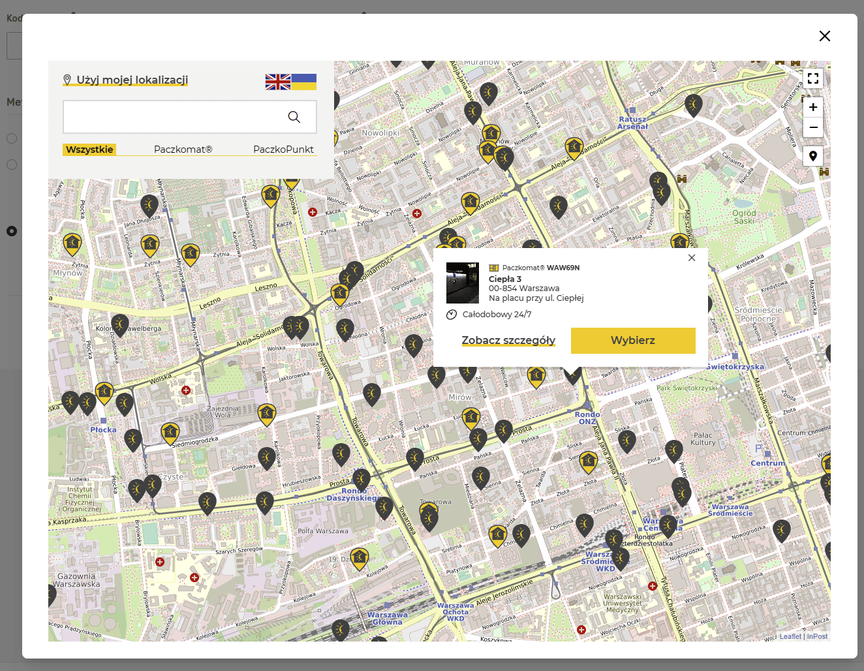Screen dimensions: 864x671
Task: Select yellow marker near 19. Dz label
Action: coord(359,559)
